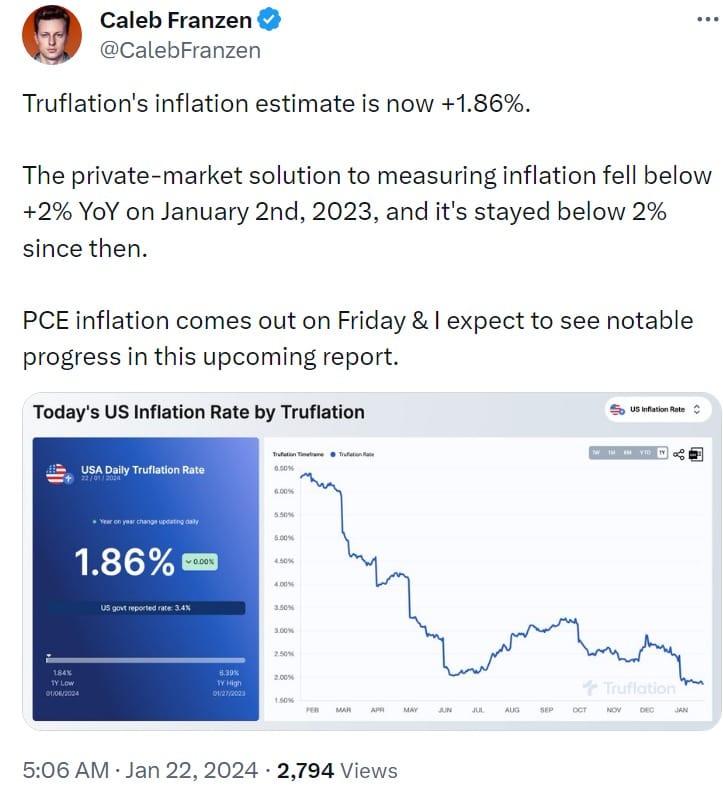The width and height of the screenshot is (723, 789).
Task: Select the YTD timeframe option
Action: pyautogui.click(x=645, y=453)
